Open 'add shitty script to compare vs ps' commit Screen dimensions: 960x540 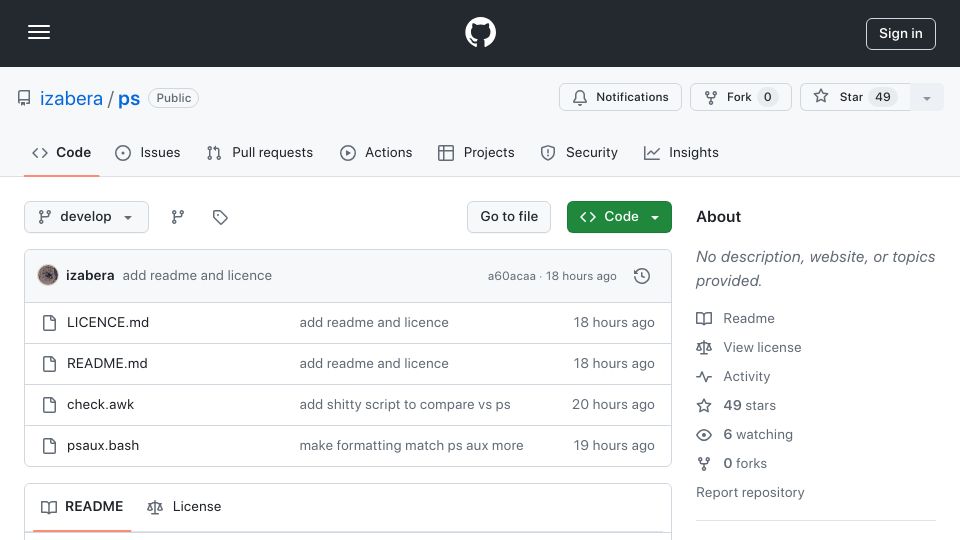point(405,405)
